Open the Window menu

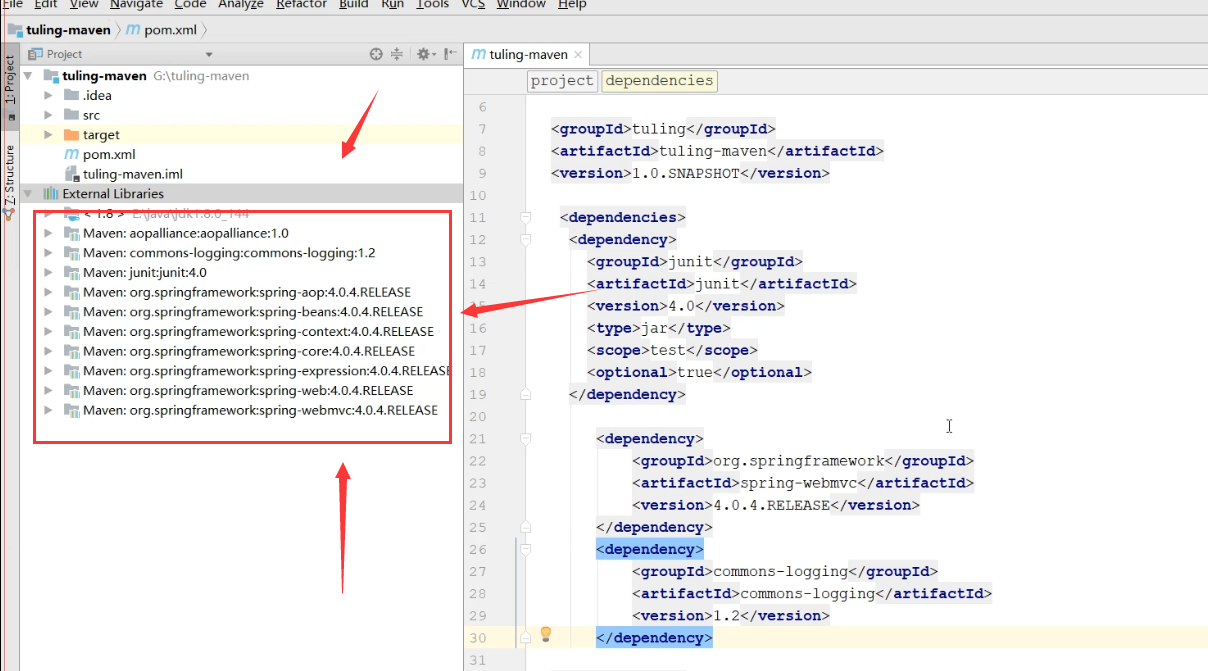pyautogui.click(x=521, y=5)
